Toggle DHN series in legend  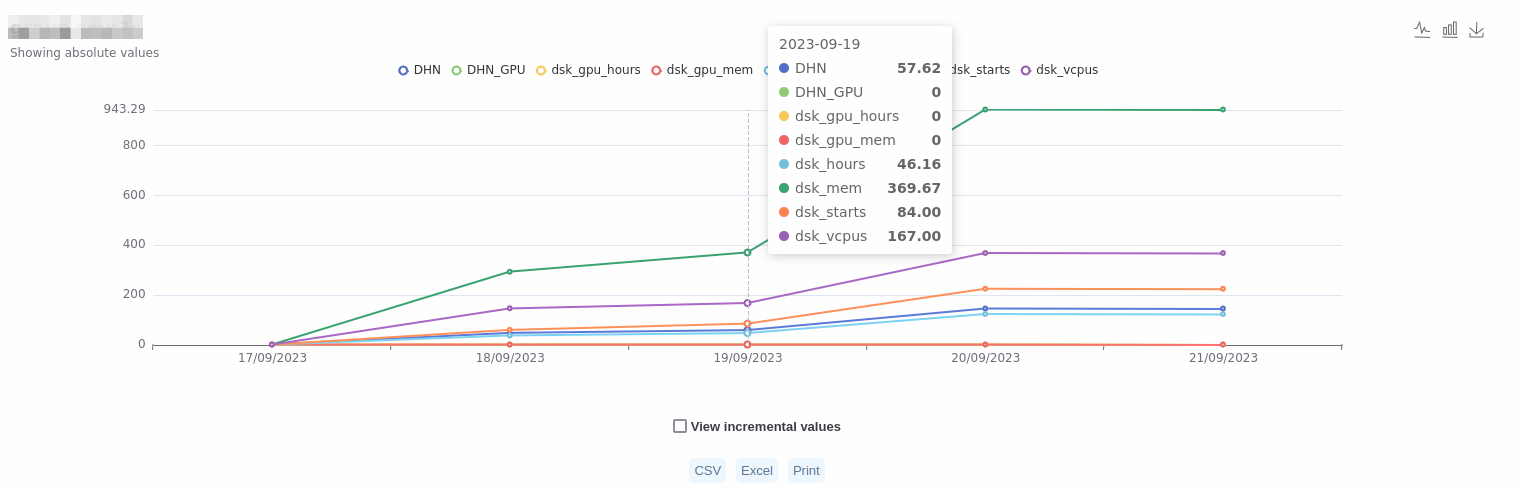click(x=419, y=70)
